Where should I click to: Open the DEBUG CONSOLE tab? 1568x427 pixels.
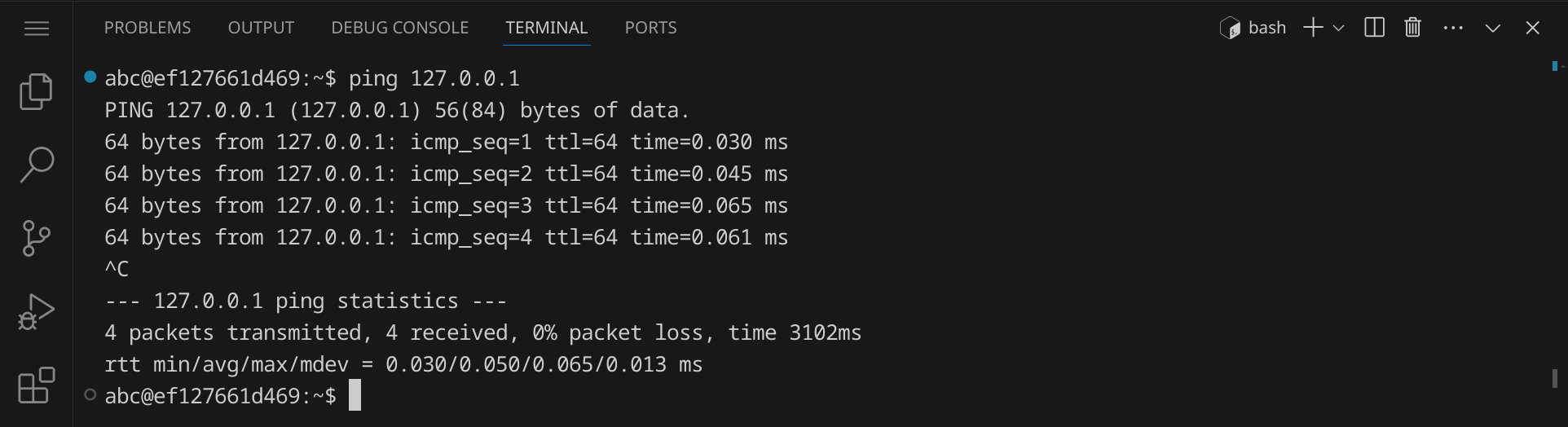[399, 28]
